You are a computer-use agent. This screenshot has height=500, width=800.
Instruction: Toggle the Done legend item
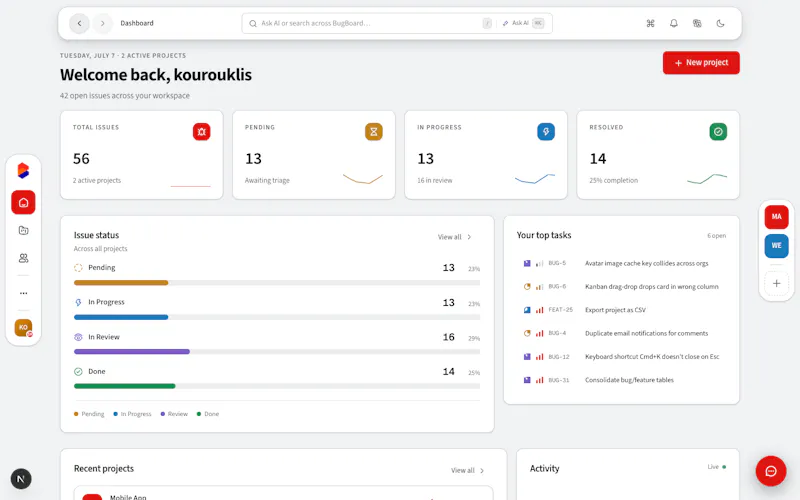208,414
